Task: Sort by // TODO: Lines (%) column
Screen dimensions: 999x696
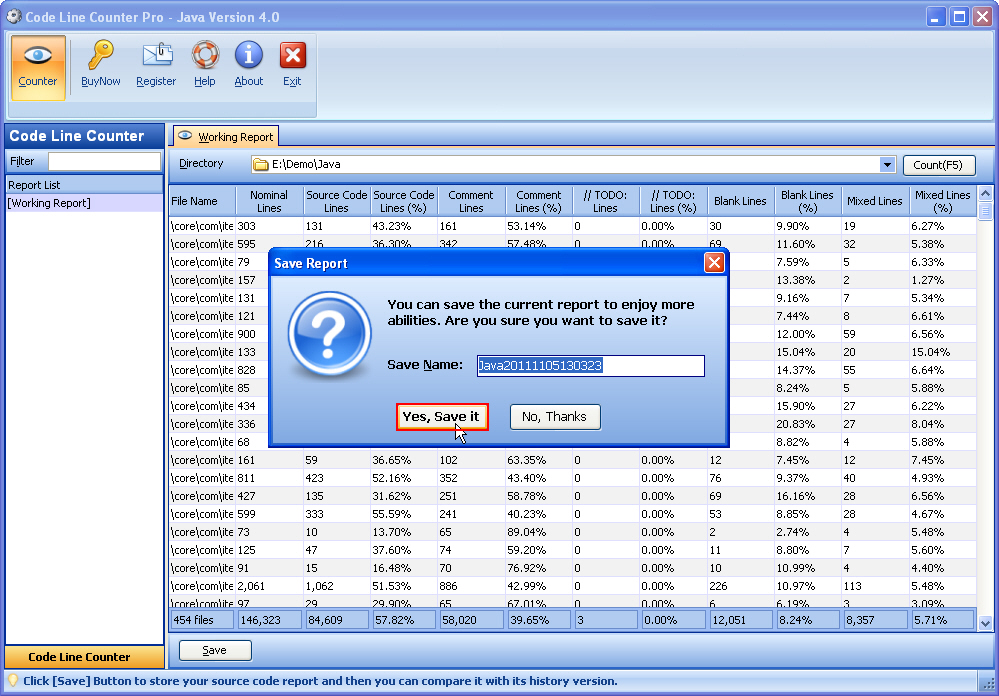Action: (x=673, y=201)
